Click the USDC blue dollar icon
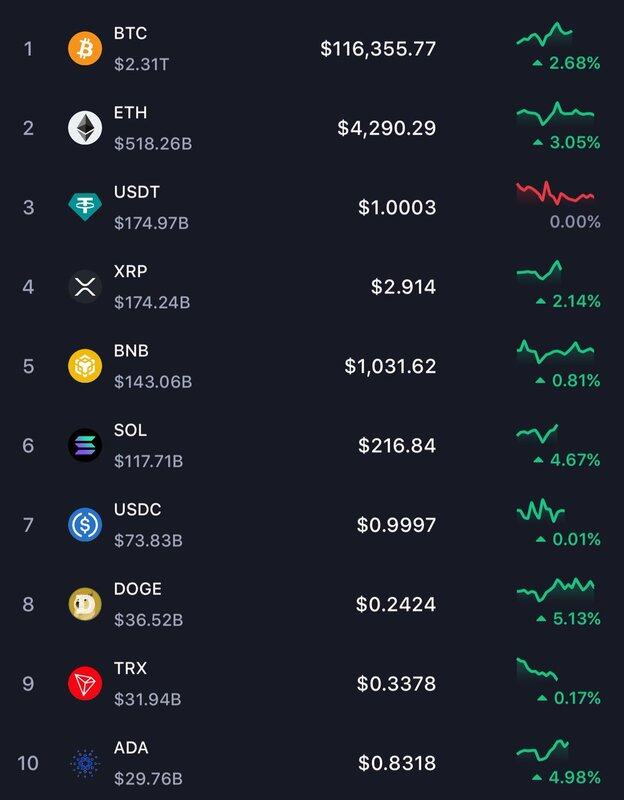Image resolution: width=624 pixels, height=800 pixels. (x=85, y=524)
